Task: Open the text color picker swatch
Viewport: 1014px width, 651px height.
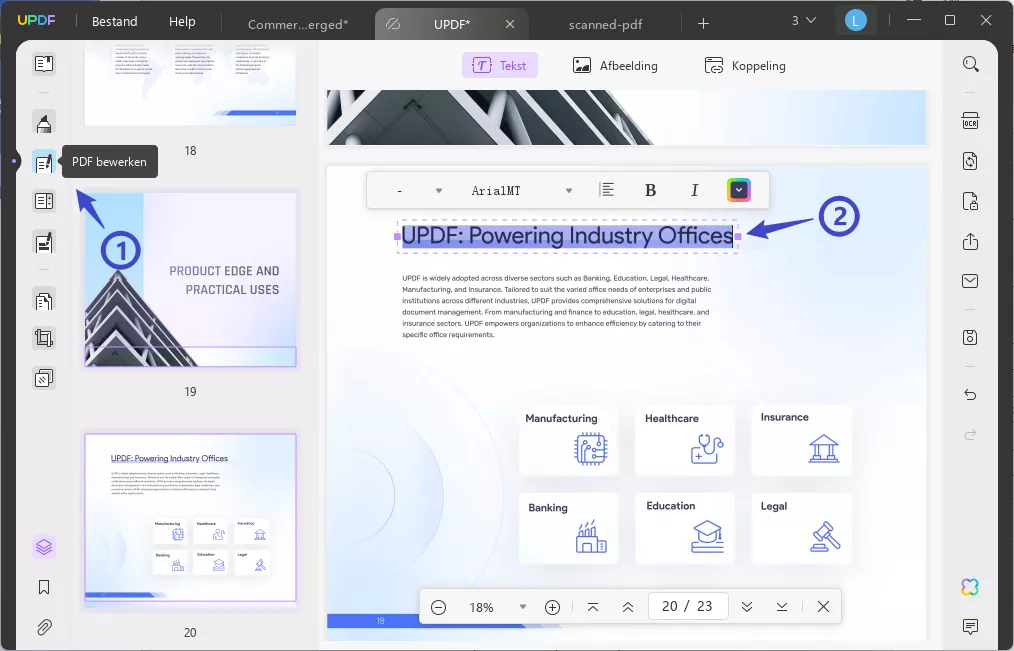Action: 739,190
